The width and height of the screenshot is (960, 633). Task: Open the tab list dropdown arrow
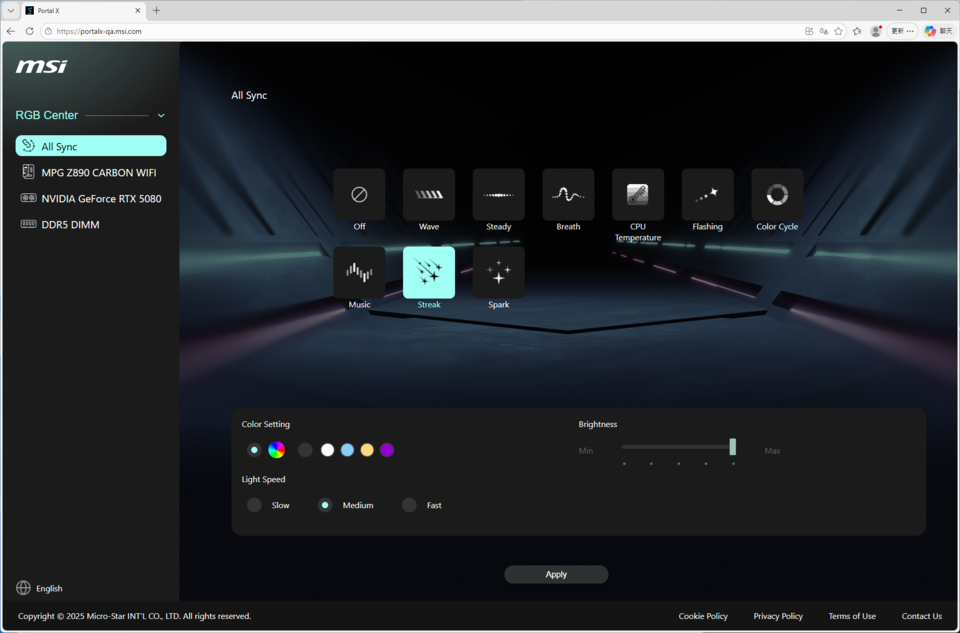click(x=10, y=10)
